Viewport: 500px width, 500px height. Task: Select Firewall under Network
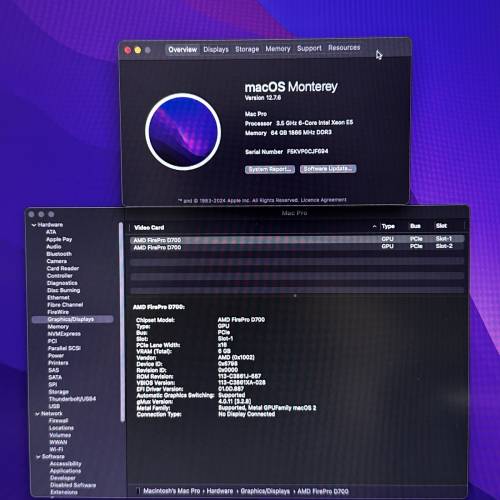point(59,421)
